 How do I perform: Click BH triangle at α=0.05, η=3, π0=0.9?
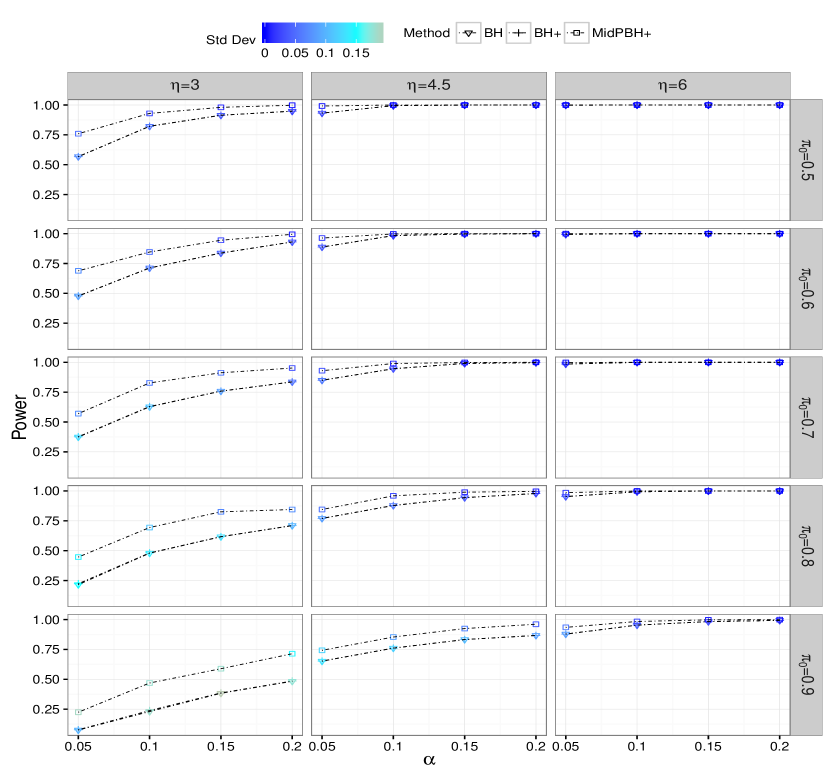point(78,730)
